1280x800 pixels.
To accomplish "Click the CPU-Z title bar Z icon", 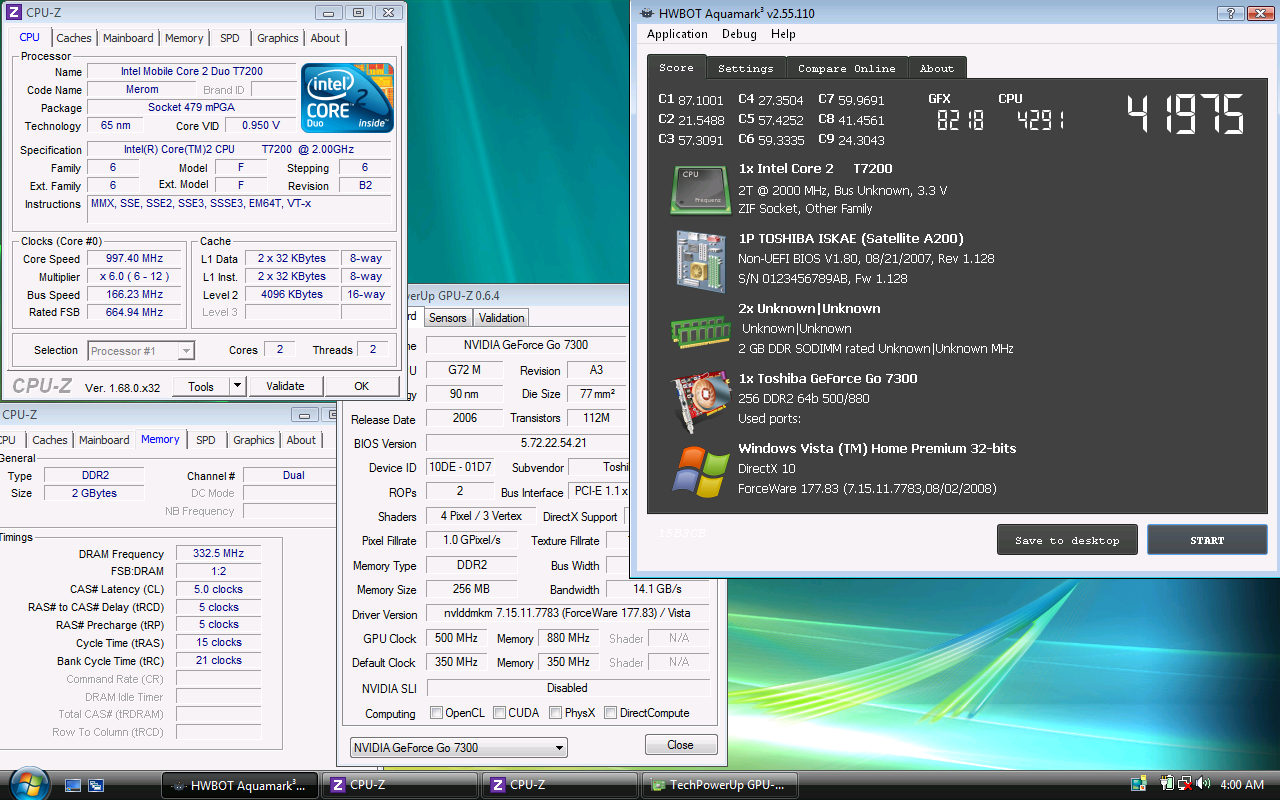I will tap(13, 12).
